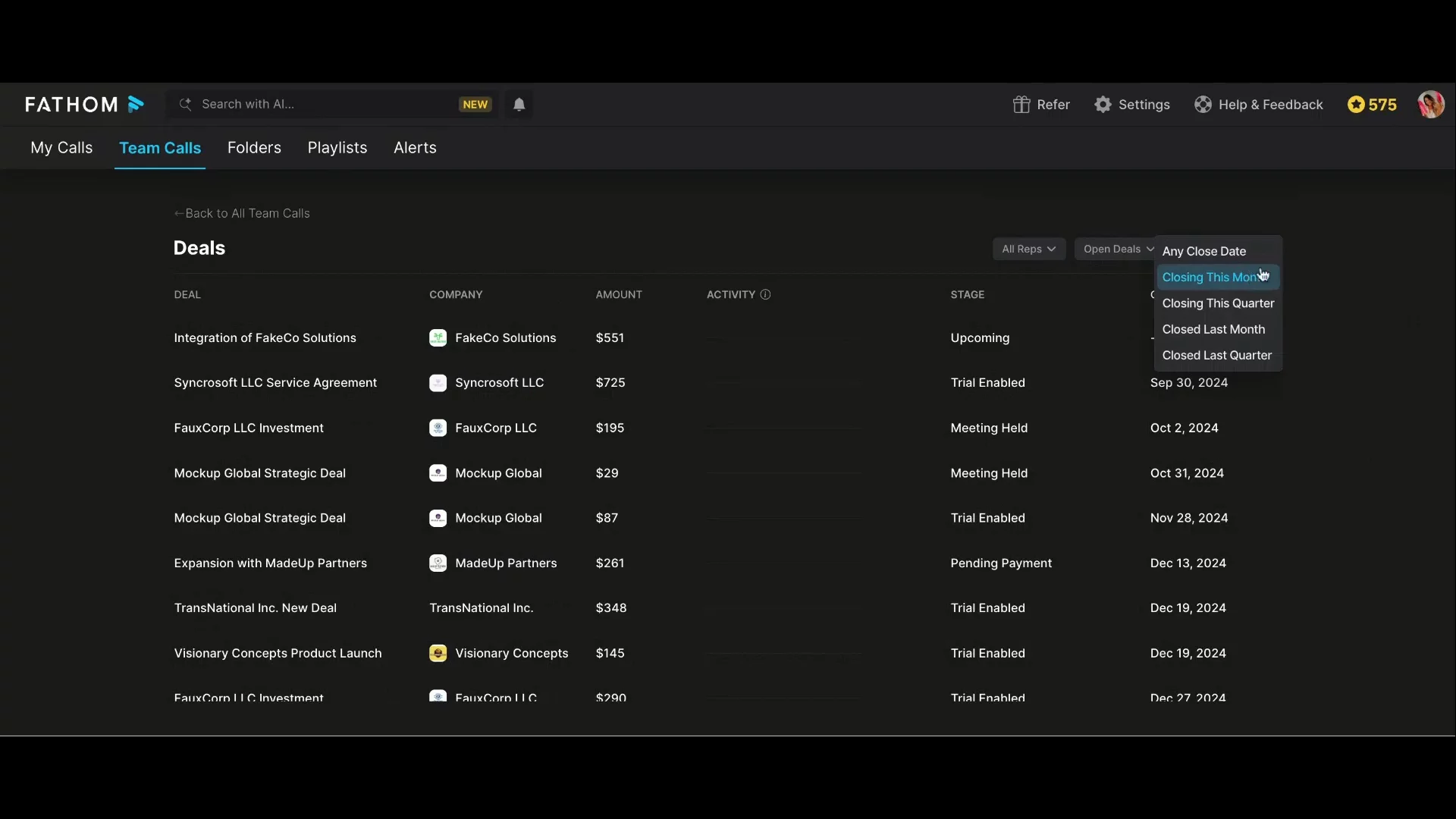Open Mockup Global Strategic Deal, $29

coord(259,473)
